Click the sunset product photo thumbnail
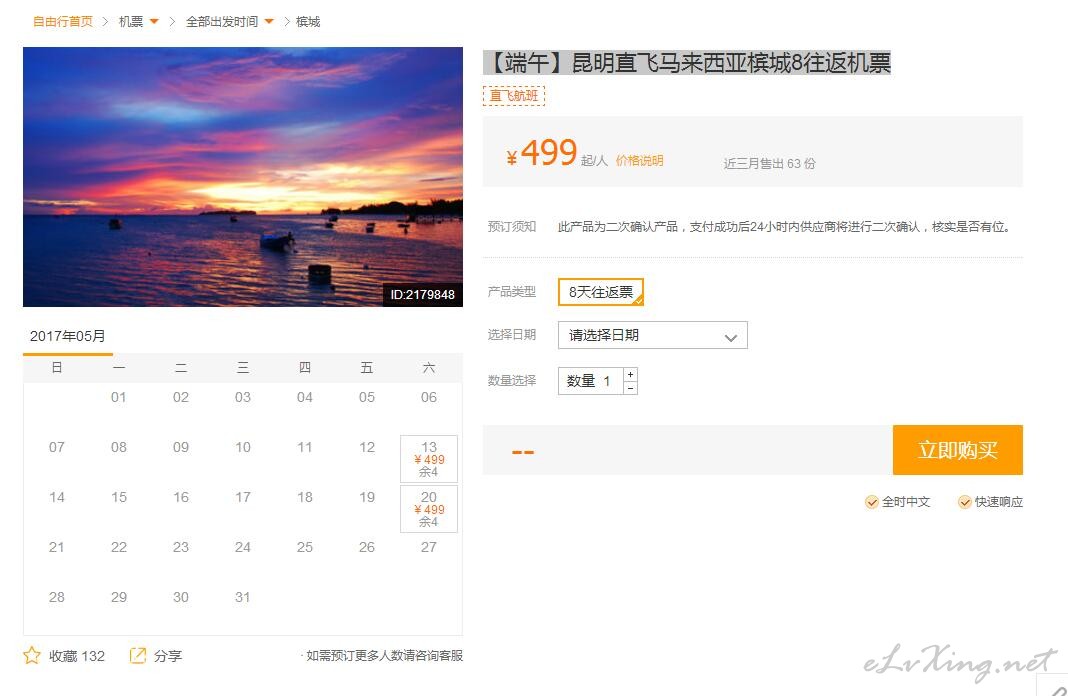The image size is (1068, 696). pyautogui.click(x=243, y=177)
